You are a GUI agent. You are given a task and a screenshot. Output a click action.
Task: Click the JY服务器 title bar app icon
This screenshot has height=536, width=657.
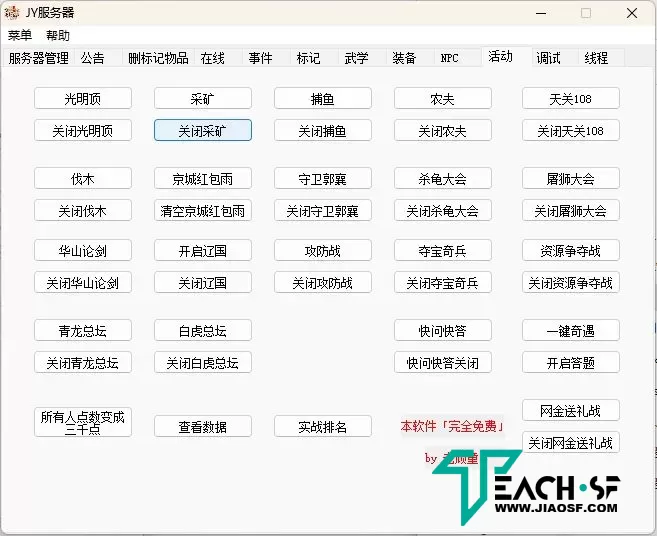pyautogui.click(x=12, y=13)
